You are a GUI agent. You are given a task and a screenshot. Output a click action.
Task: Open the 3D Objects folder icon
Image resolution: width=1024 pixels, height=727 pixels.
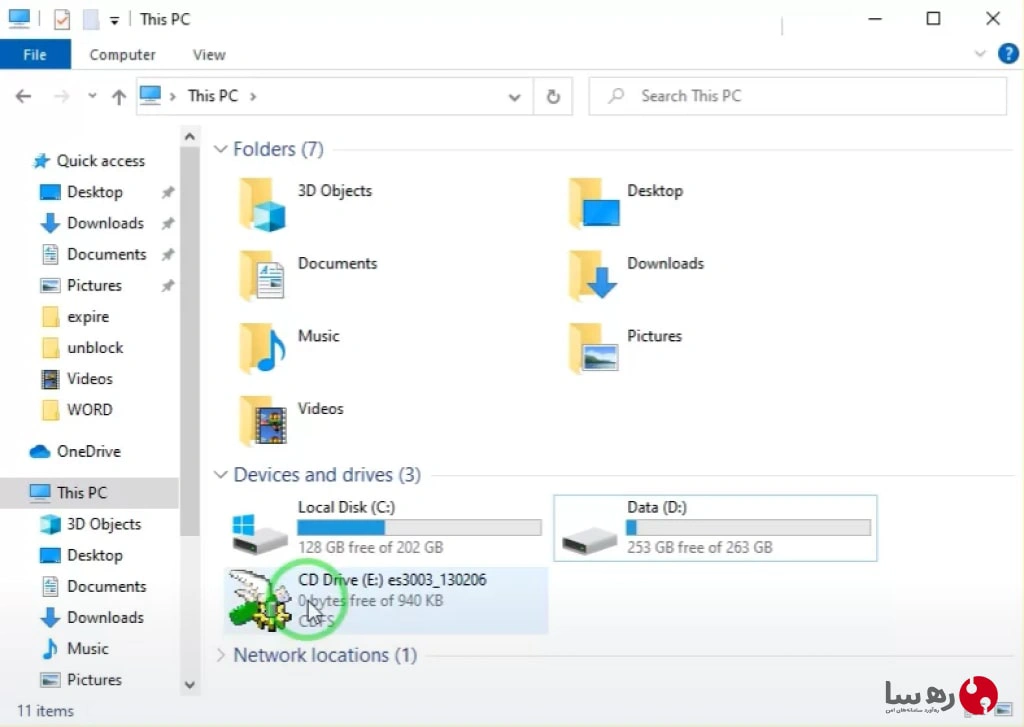point(262,205)
